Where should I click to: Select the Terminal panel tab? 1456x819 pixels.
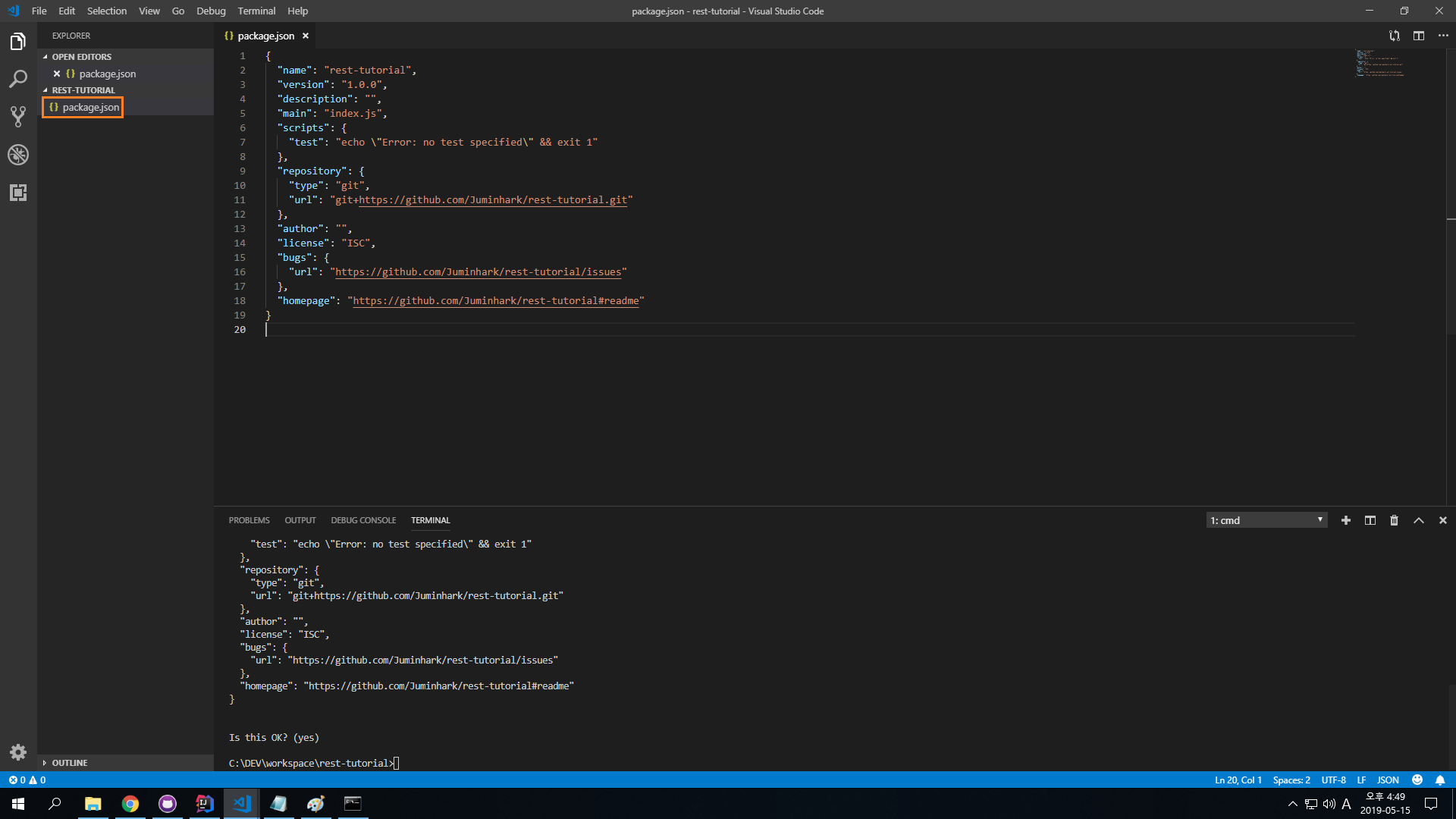point(430,520)
